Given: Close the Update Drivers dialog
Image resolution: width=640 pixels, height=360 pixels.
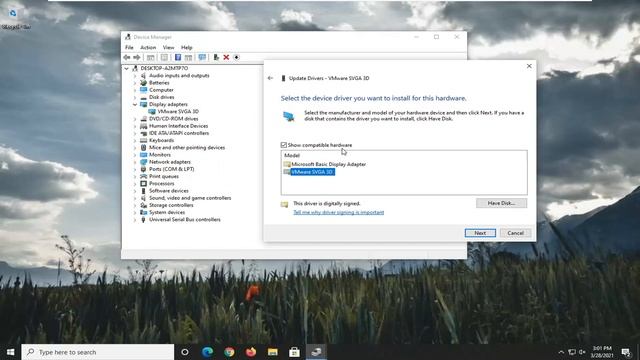Looking at the screenshot, I should pyautogui.click(x=529, y=66).
